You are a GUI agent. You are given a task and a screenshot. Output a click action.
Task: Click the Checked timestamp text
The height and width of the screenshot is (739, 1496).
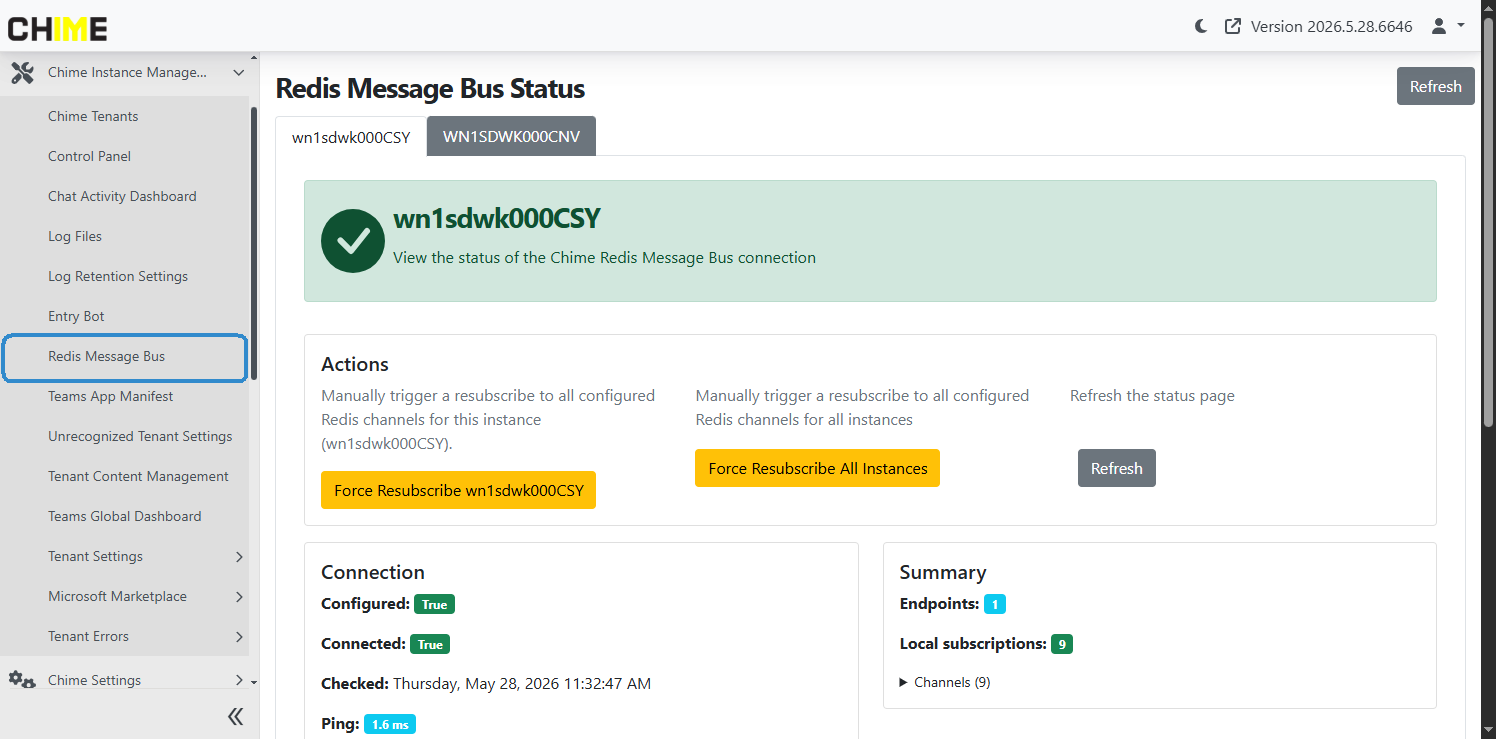[521, 684]
